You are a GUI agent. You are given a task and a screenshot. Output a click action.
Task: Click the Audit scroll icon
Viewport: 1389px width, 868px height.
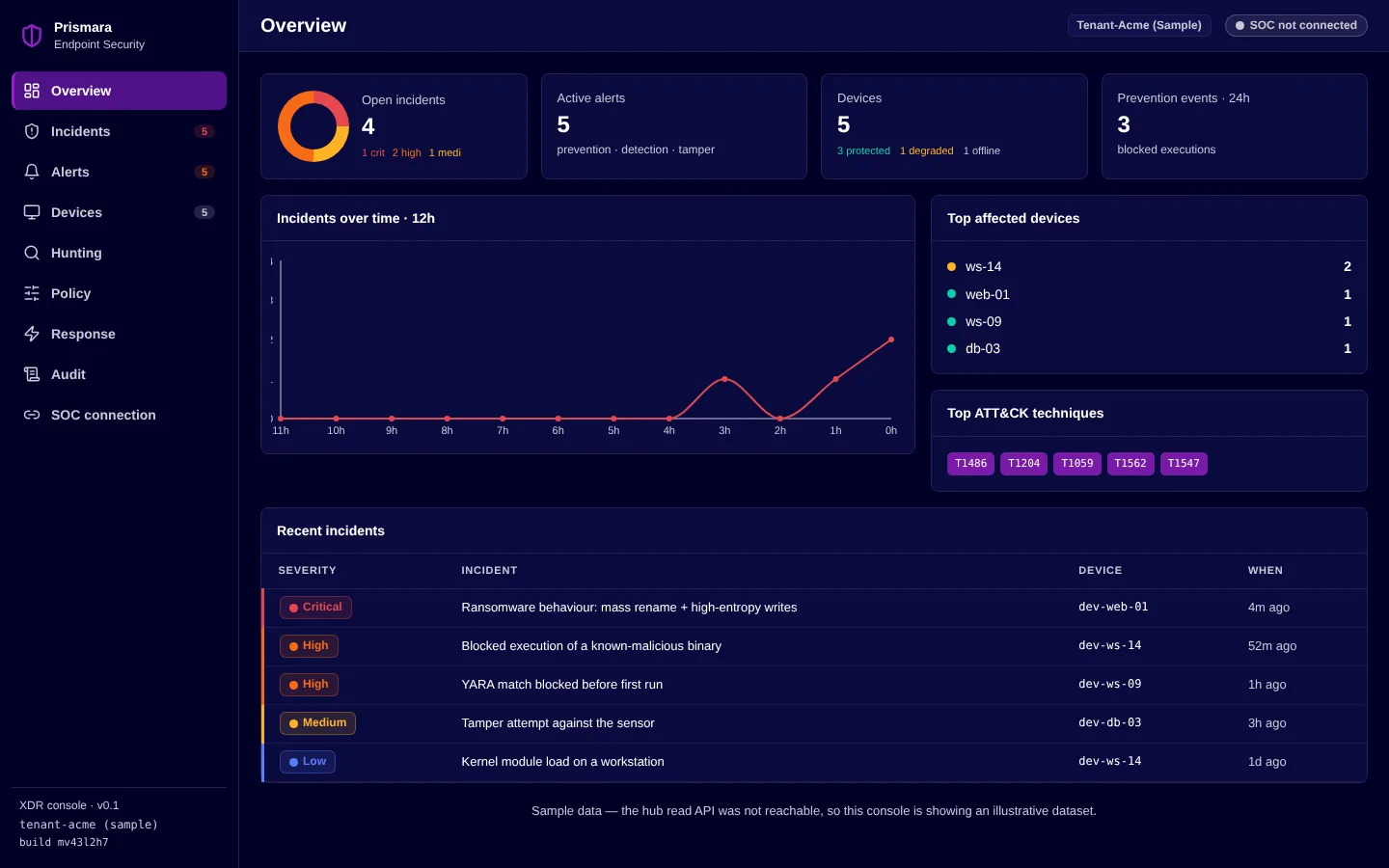(x=32, y=374)
